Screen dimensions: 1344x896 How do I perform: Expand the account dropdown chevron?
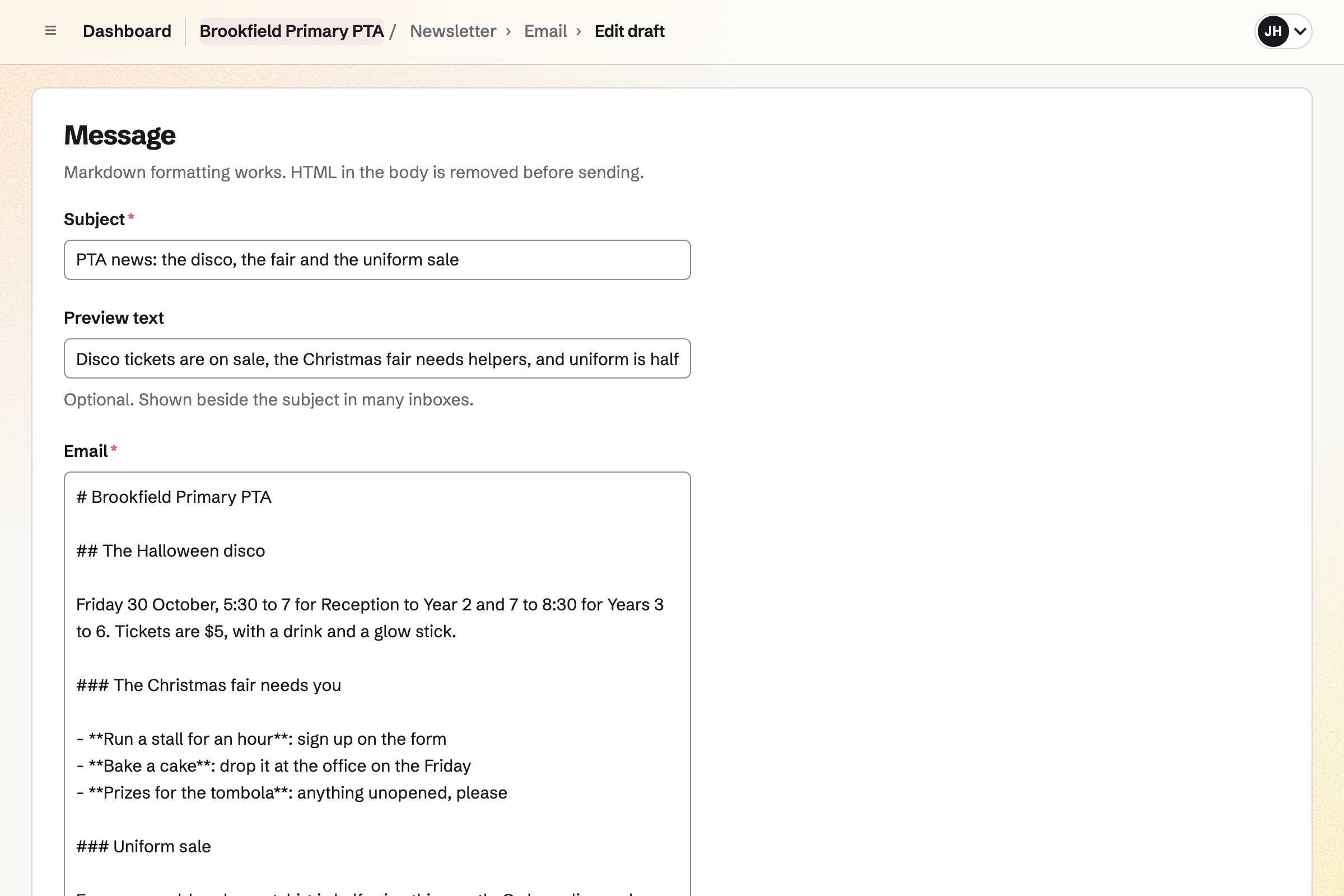(1300, 31)
